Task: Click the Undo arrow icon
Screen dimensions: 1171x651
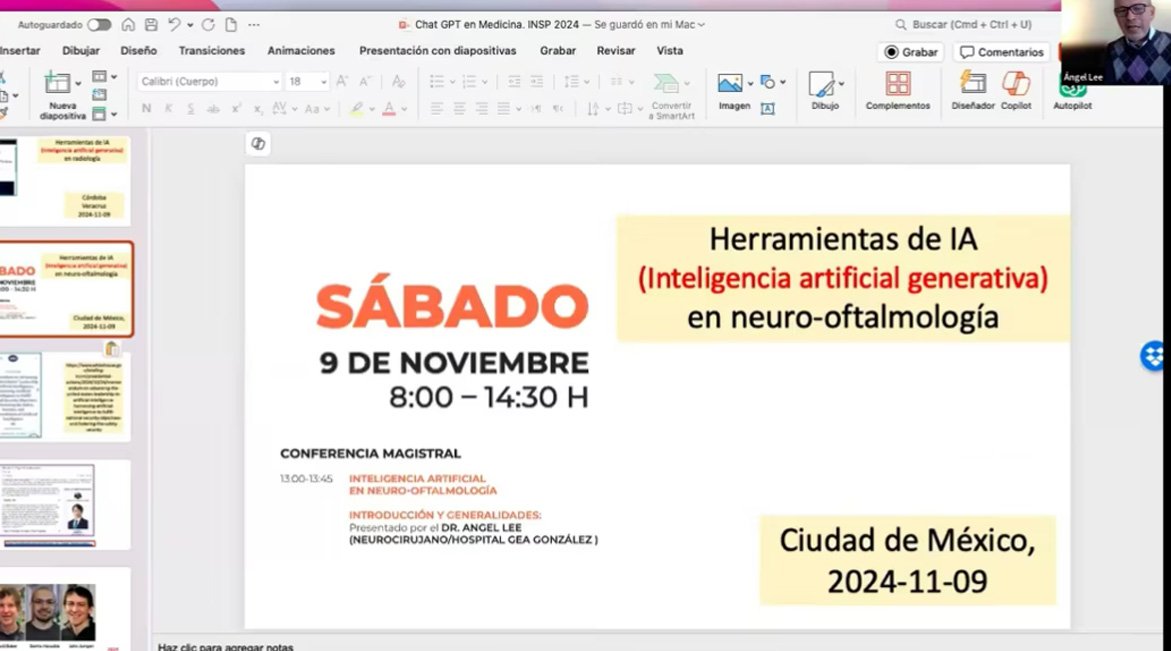Action: [174, 24]
